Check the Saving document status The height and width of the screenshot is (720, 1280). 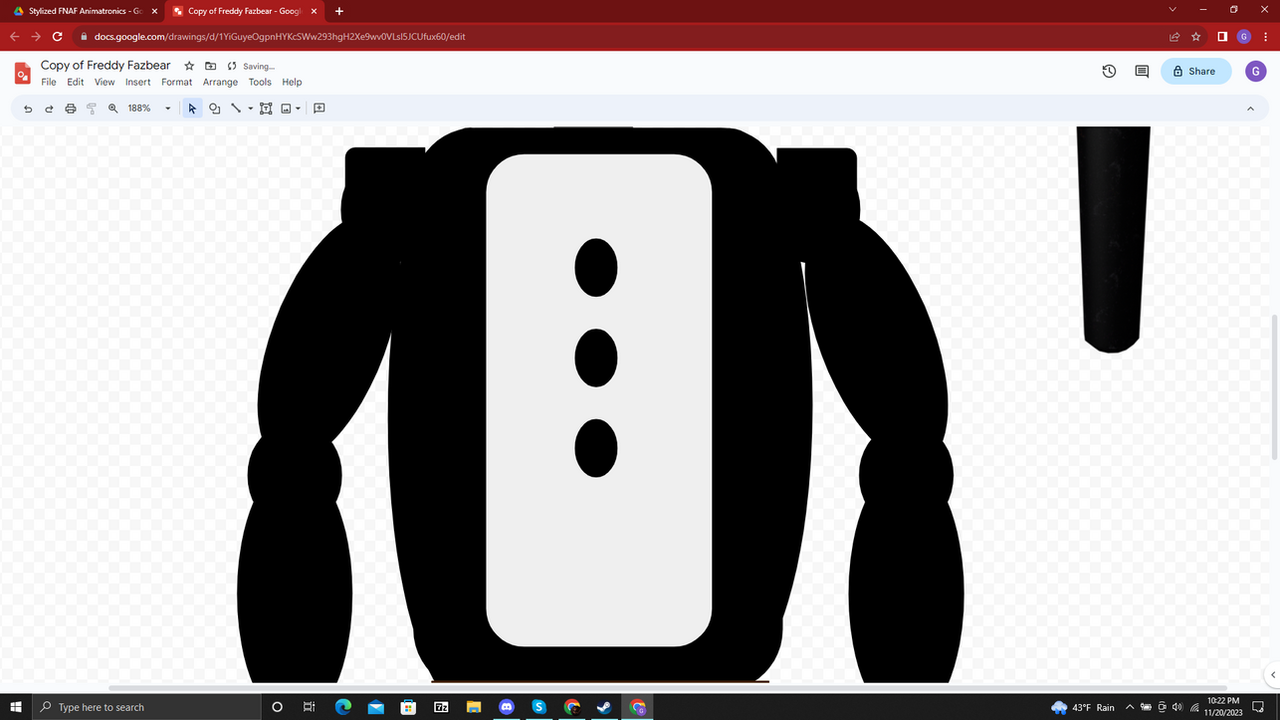coord(251,66)
